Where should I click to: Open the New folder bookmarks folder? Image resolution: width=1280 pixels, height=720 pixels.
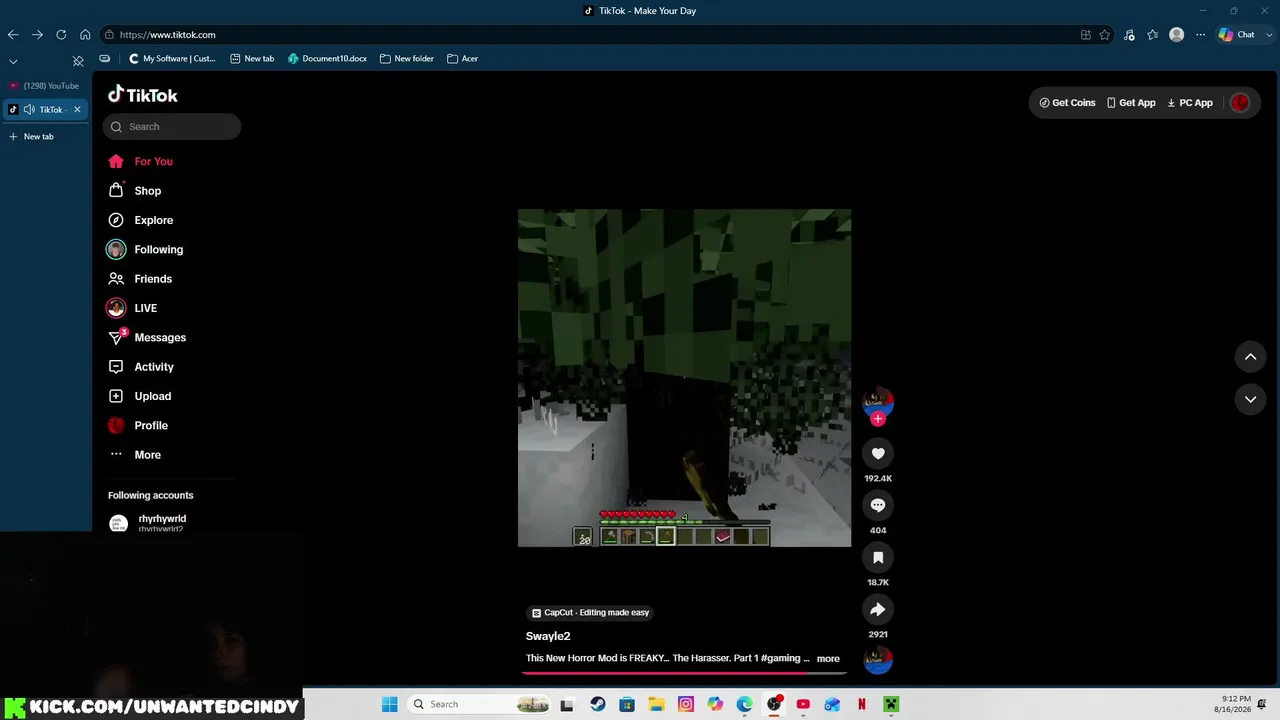407,59
